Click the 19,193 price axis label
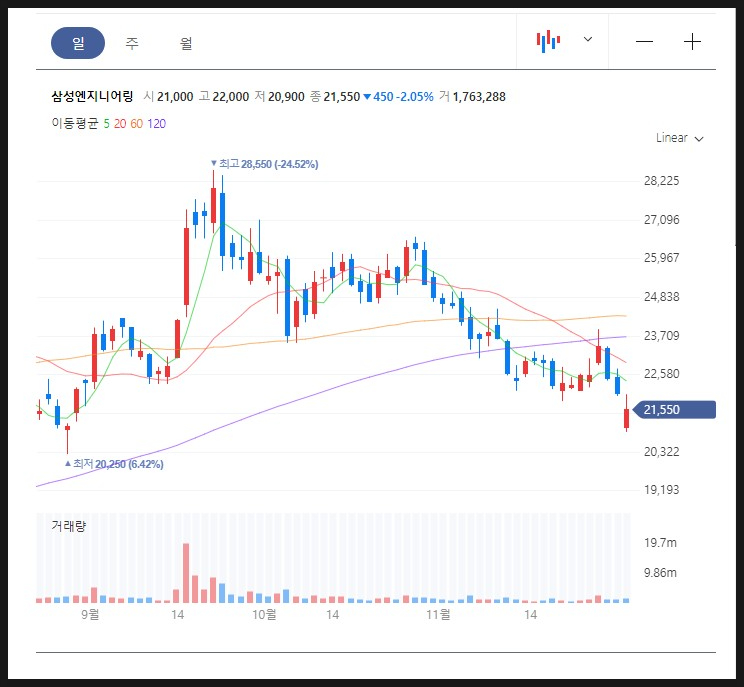The height and width of the screenshot is (687, 744). (661, 490)
